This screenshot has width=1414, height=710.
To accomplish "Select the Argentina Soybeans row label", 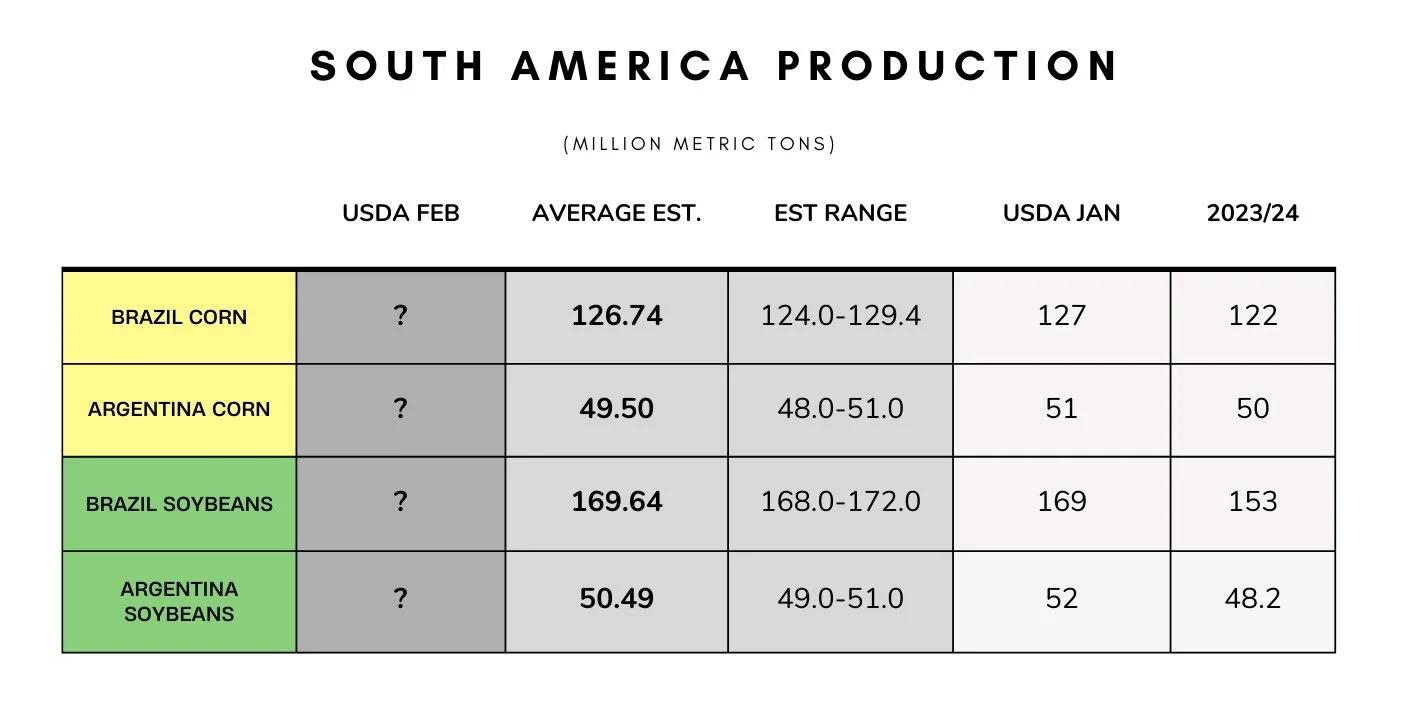I will [x=179, y=601].
